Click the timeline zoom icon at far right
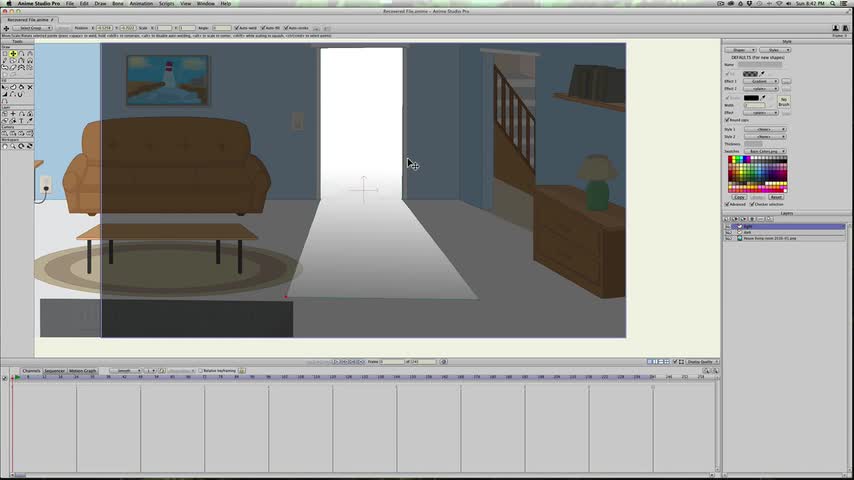Viewport: 854px width, 480px height. point(716,370)
